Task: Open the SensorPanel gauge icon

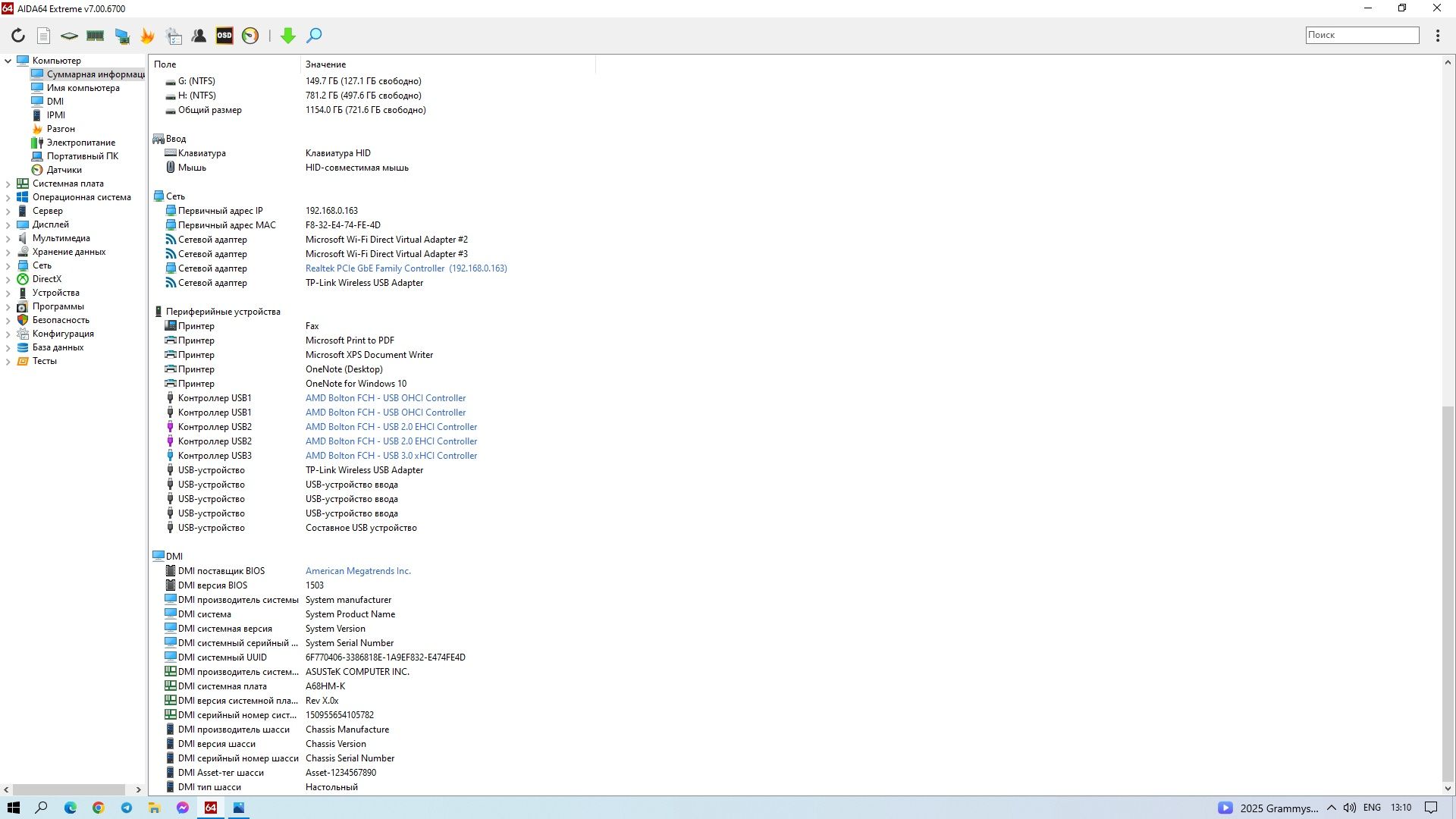Action: coord(250,36)
